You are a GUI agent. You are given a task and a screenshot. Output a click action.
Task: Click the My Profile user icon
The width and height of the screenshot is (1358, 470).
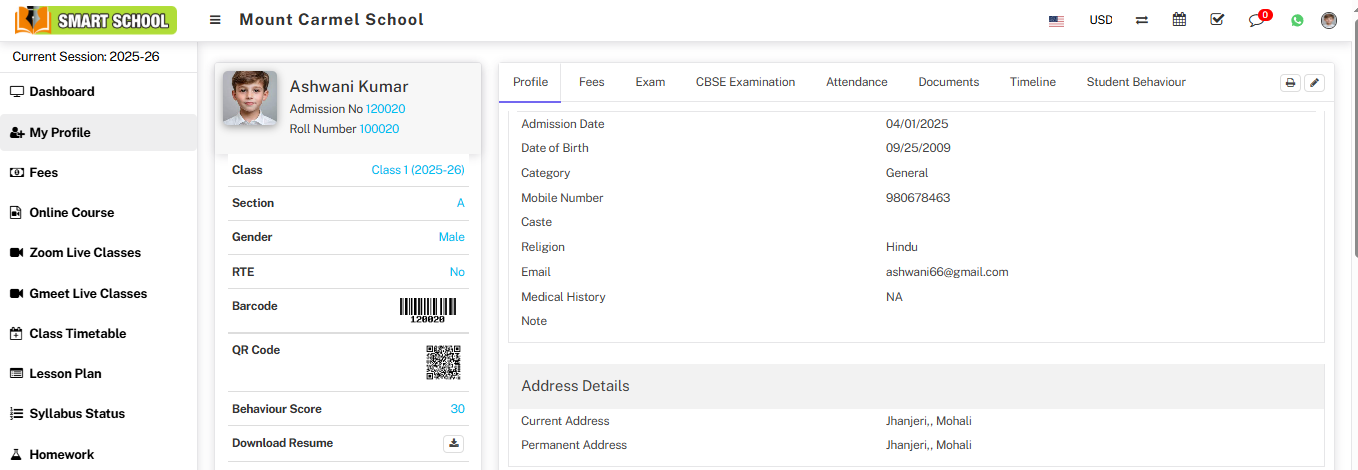pyautogui.click(x=17, y=132)
